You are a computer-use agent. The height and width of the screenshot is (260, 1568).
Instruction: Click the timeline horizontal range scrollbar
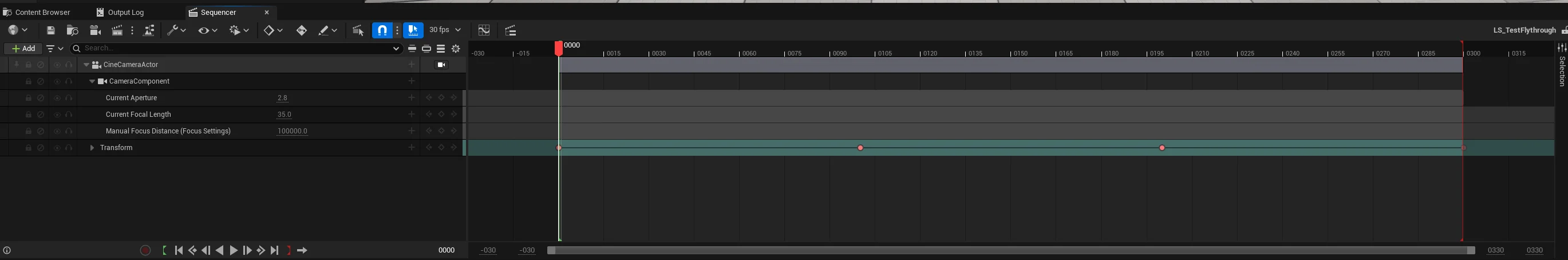tap(1010, 250)
